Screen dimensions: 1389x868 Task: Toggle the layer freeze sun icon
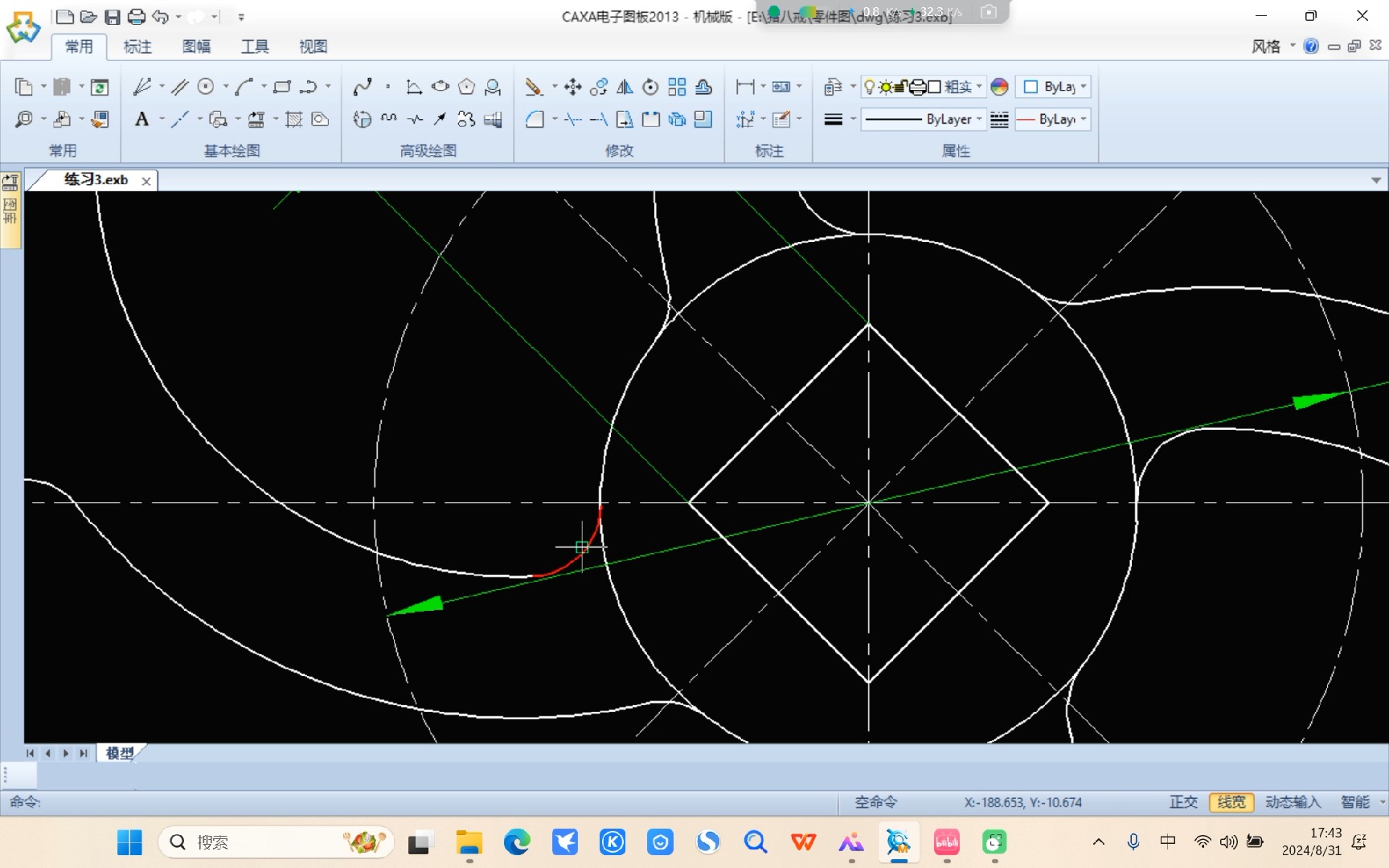885,86
